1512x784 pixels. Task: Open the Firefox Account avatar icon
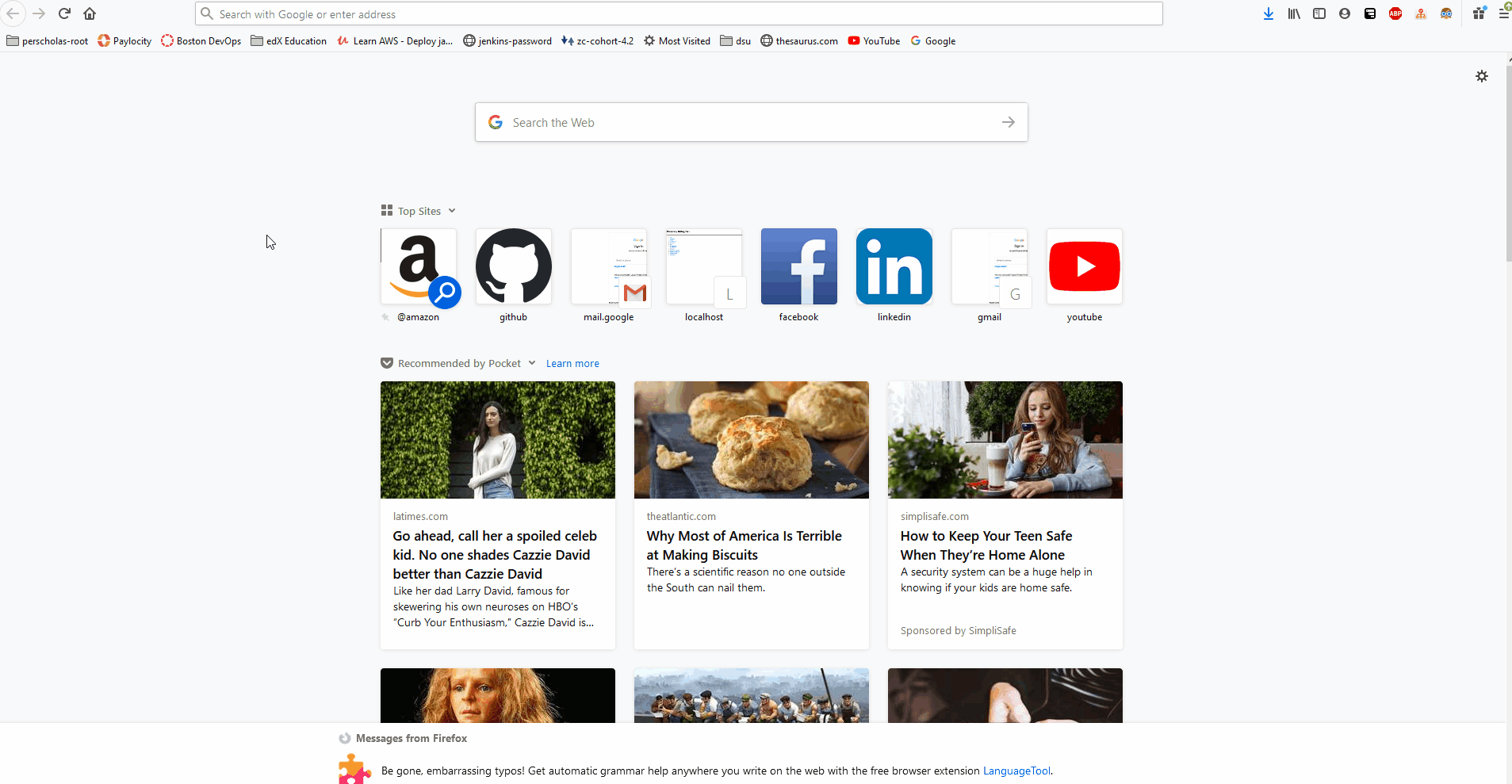(1345, 13)
